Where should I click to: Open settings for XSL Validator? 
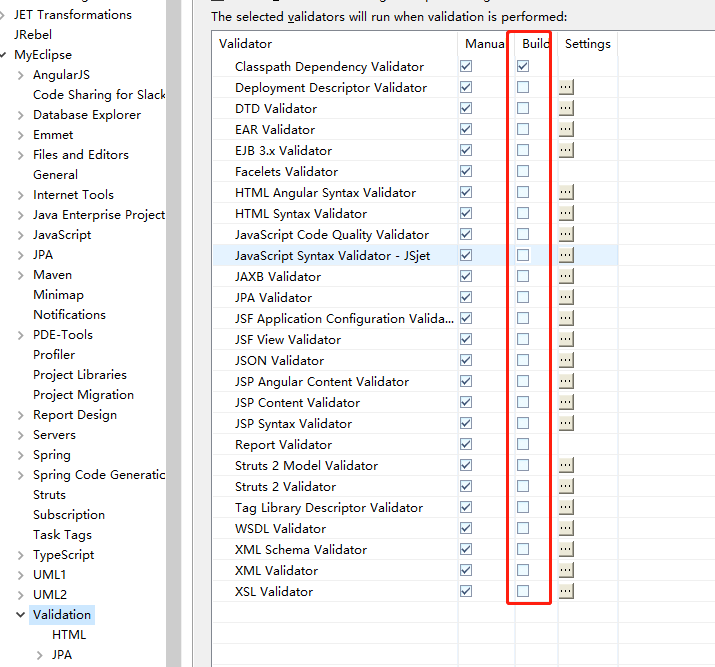pyautogui.click(x=566, y=591)
